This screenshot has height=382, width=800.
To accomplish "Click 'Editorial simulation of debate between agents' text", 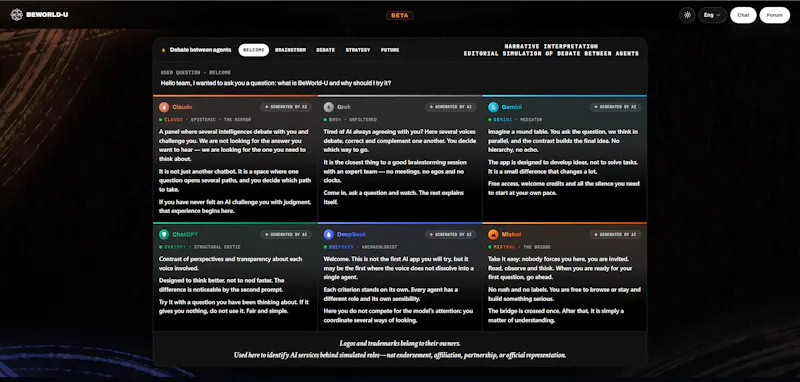I will (551, 54).
